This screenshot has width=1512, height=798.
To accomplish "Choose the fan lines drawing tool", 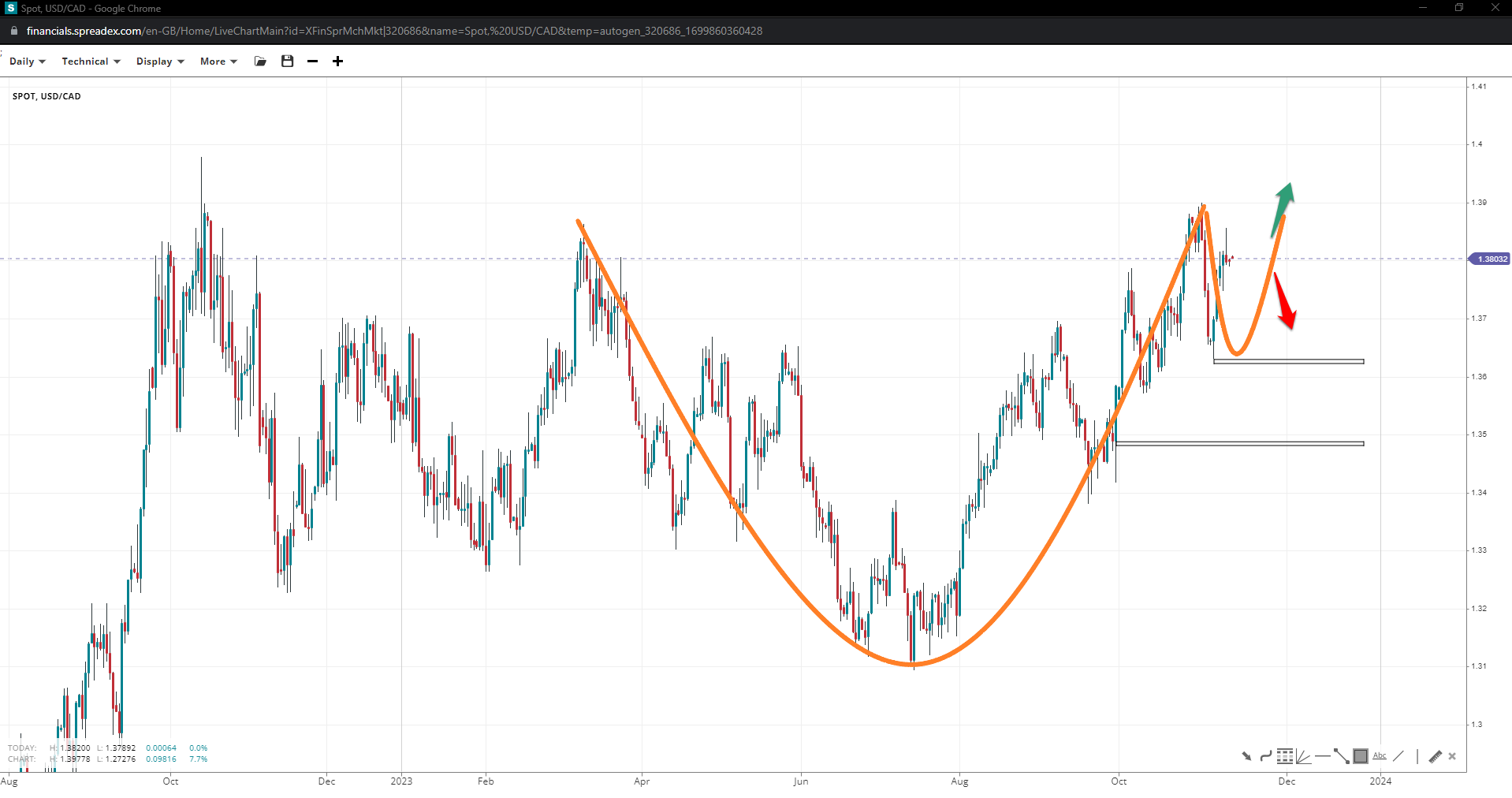I will coord(1303,756).
